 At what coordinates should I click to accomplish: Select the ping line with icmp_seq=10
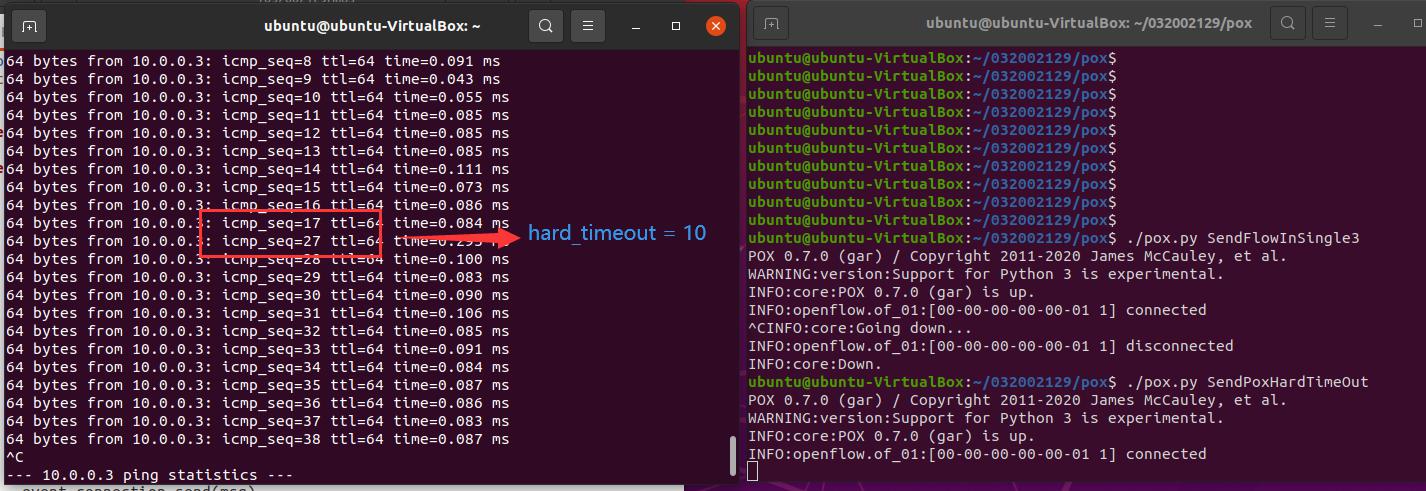pyautogui.click(x=257, y=97)
